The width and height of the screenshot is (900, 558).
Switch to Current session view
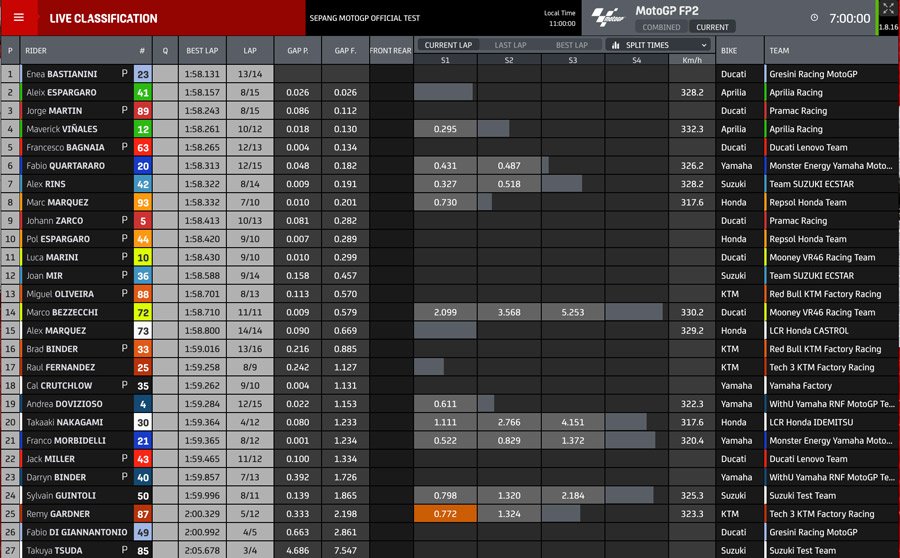click(x=712, y=27)
